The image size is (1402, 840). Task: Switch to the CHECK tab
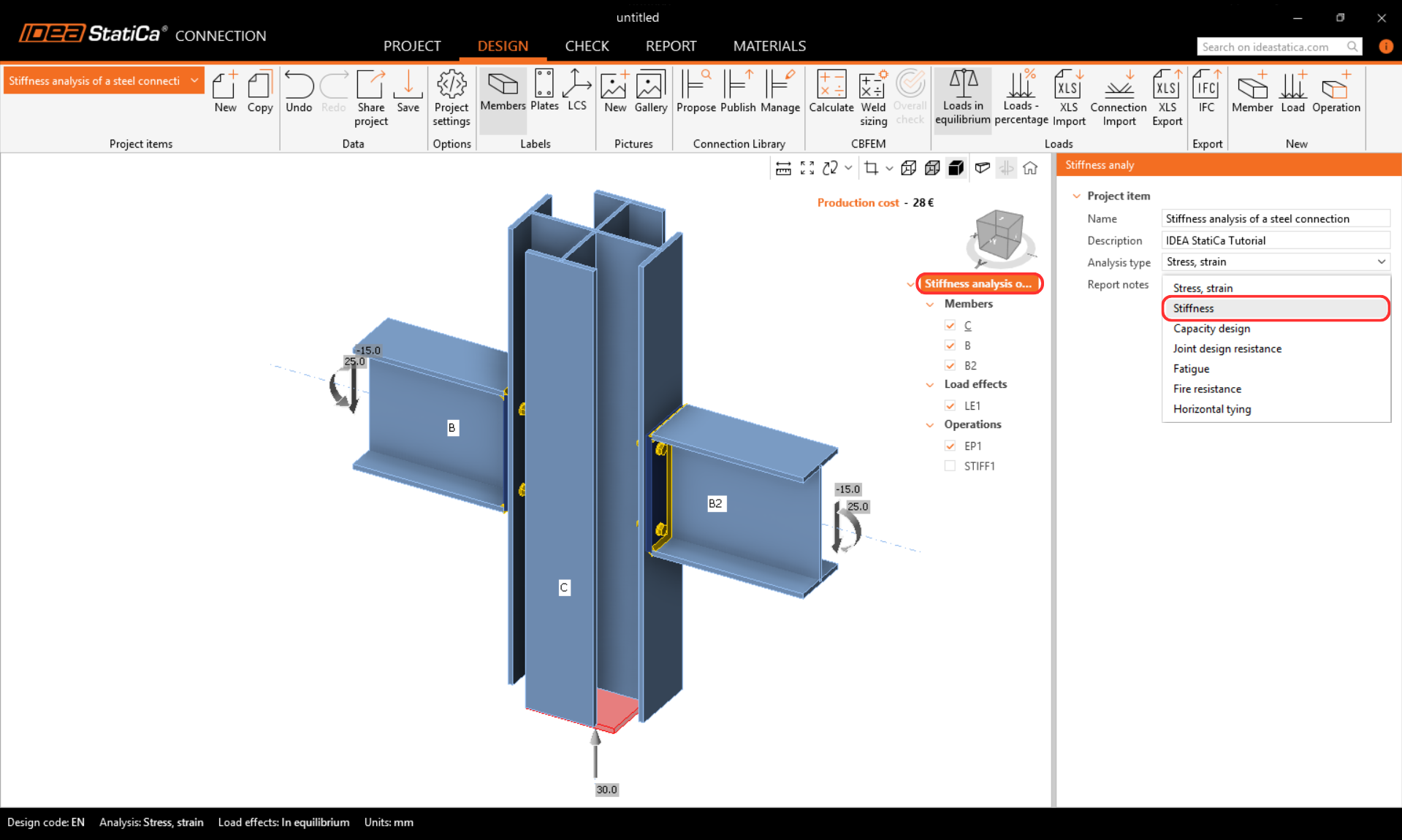[587, 46]
